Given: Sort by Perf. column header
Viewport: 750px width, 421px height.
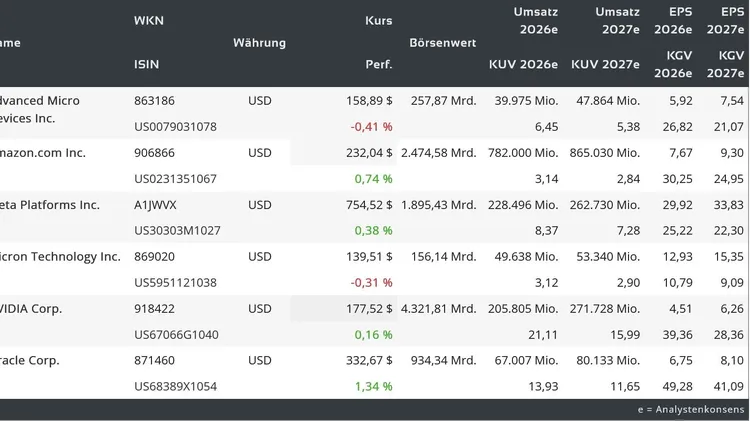Looking at the screenshot, I should click(x=378, y=65).
